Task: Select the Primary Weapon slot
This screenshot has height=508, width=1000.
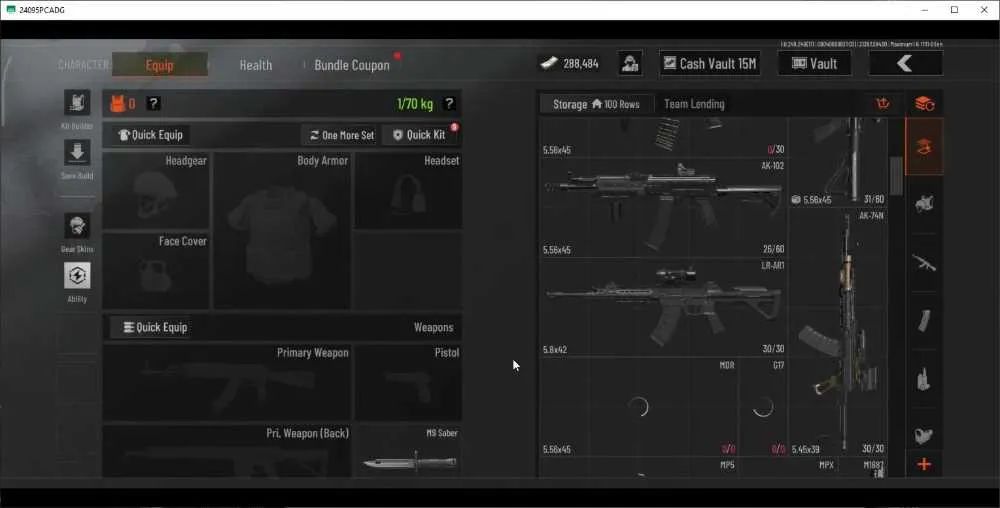Action: 226,382
